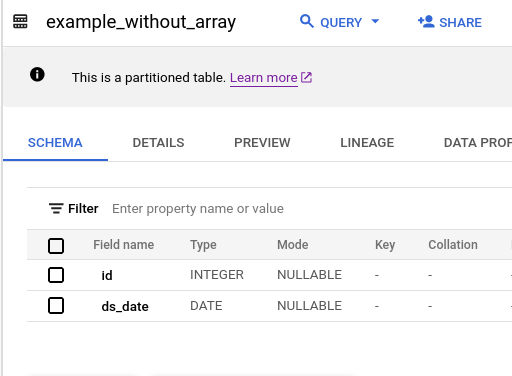
Task: Switch to the PREVIEW tab
Action: point(262,143)
